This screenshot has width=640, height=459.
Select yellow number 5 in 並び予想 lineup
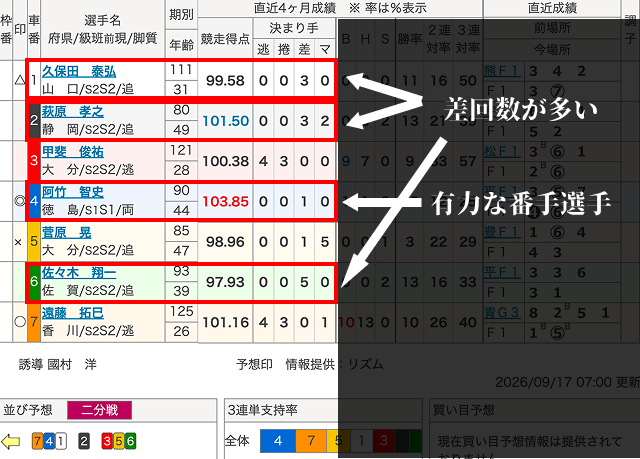coord(119,441)
